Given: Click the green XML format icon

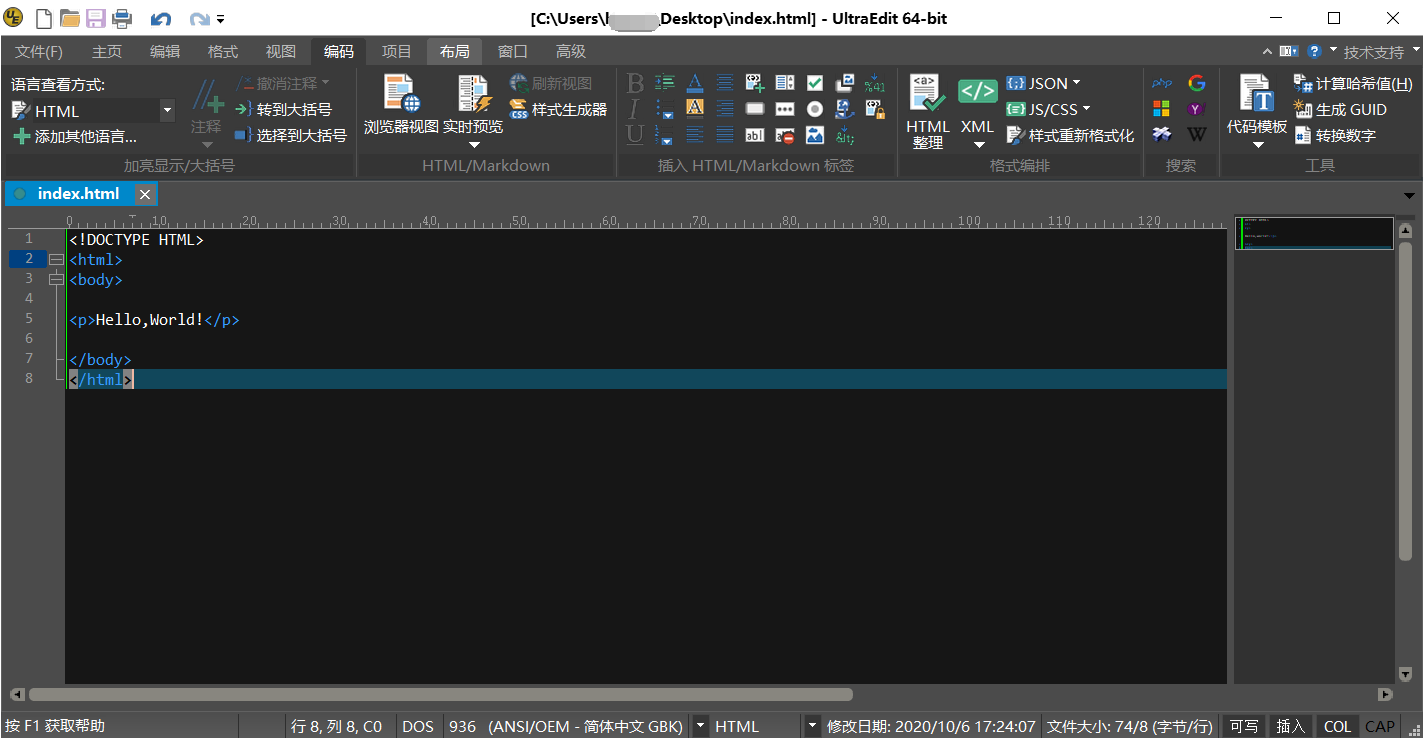Looking at the screenshot, I should (x=977, y=92).
